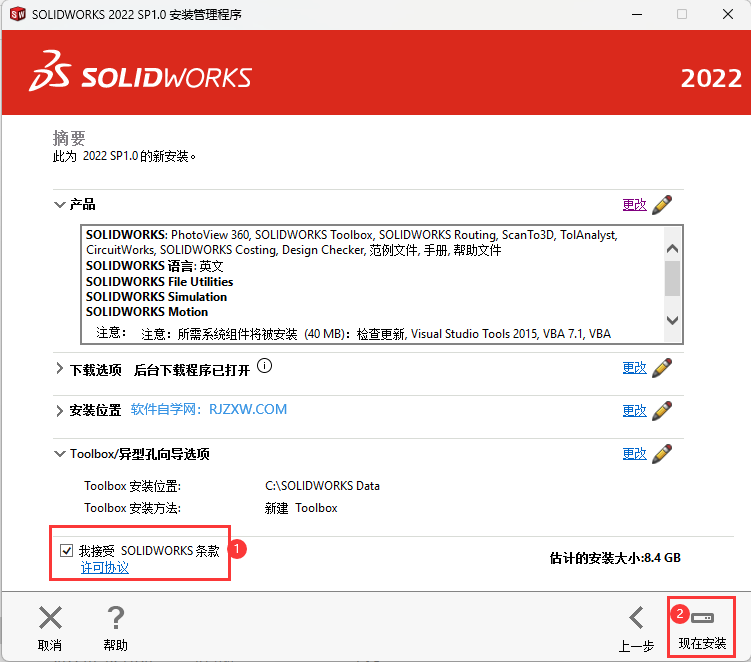Collapse the 产品 section chevron
751x662 pixels.
click(x=59, y=205)
